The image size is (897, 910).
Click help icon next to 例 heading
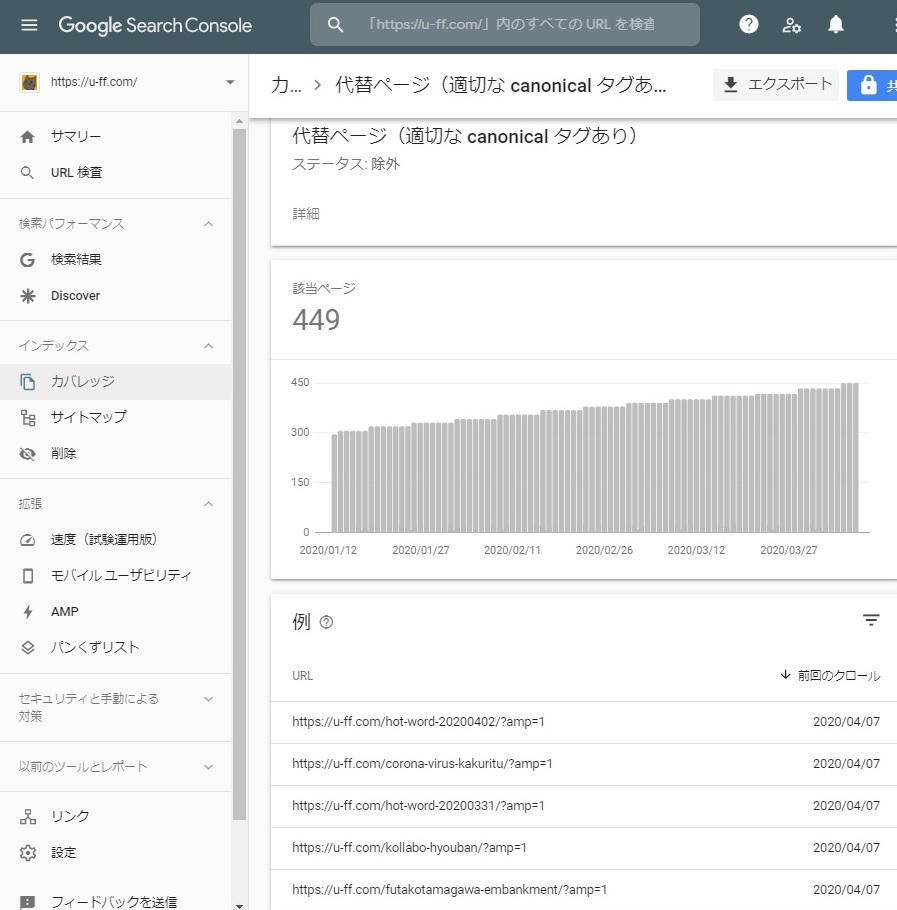pos(326,622)
